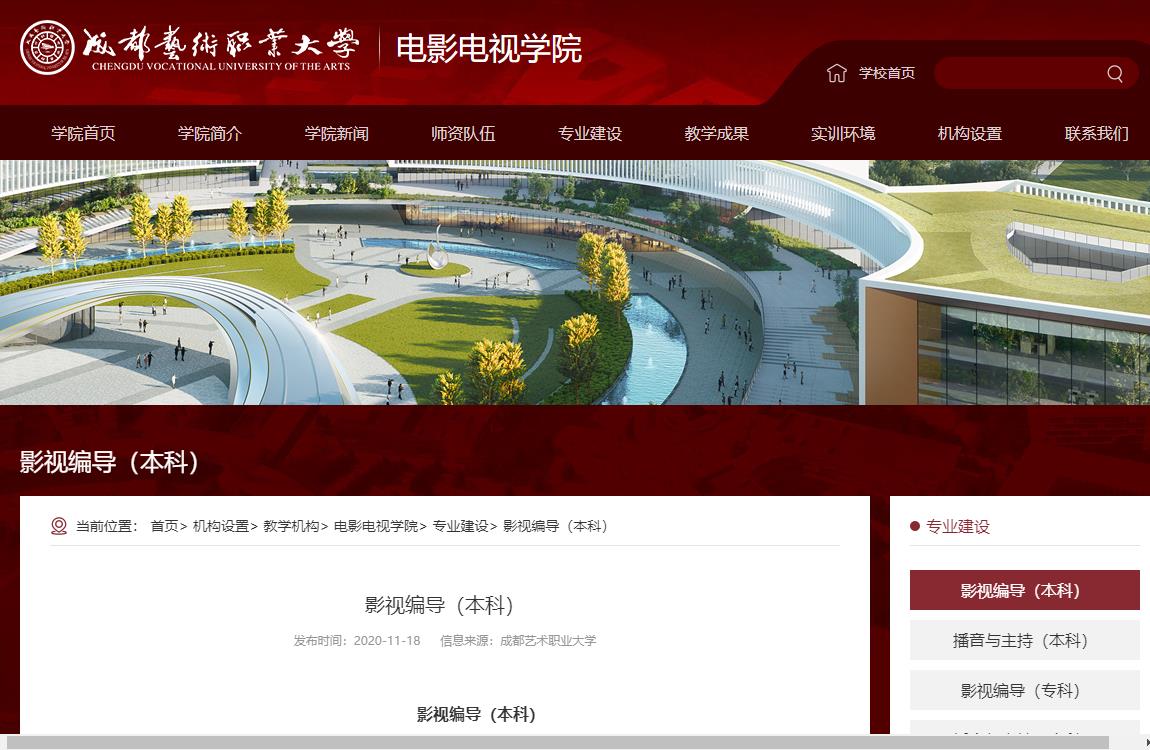Click the house icon beside 学校首页

(x=837, y=72)
